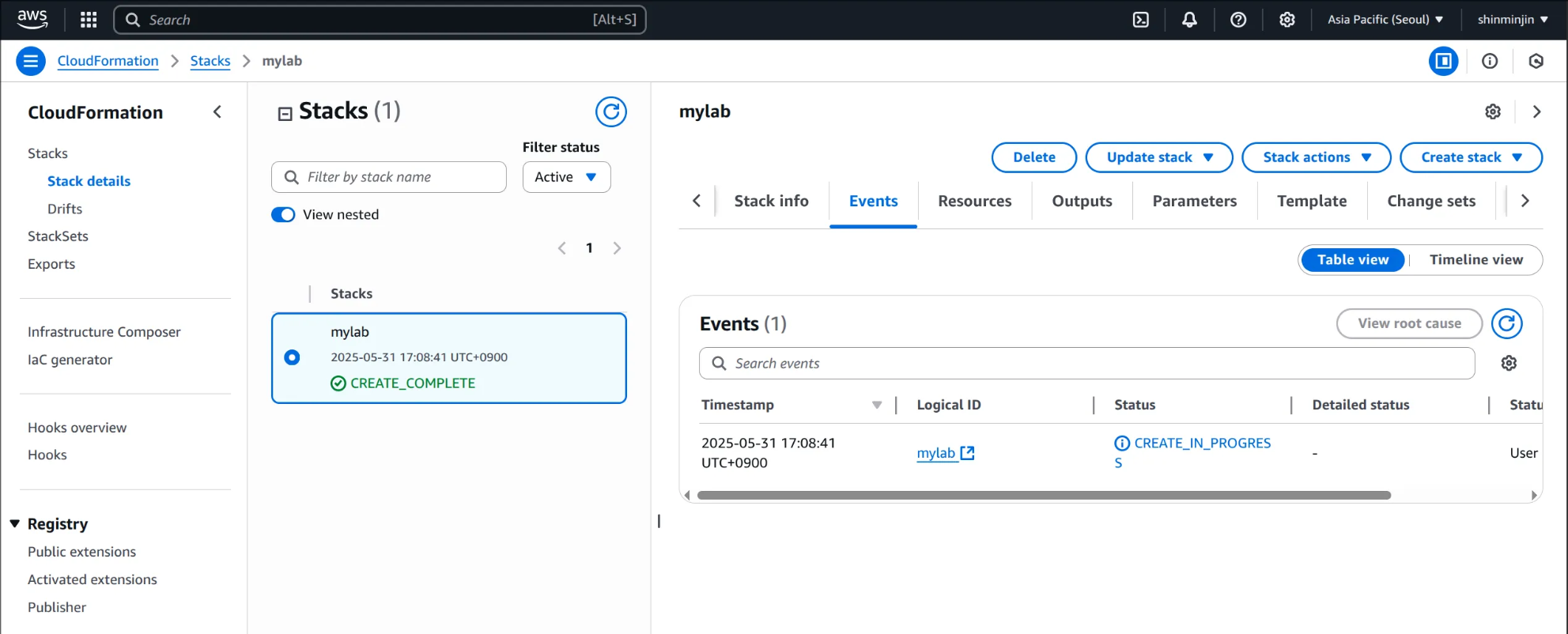Open mylab stack panel settings gear
Viewport: 1568px width, 634px height.
(1493, 111)
